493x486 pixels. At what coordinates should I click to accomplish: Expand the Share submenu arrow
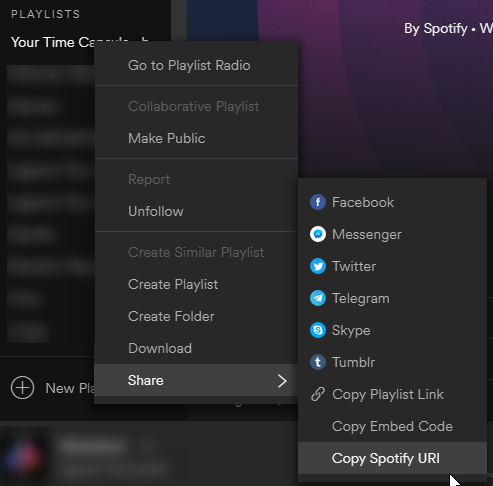point(282,381)
